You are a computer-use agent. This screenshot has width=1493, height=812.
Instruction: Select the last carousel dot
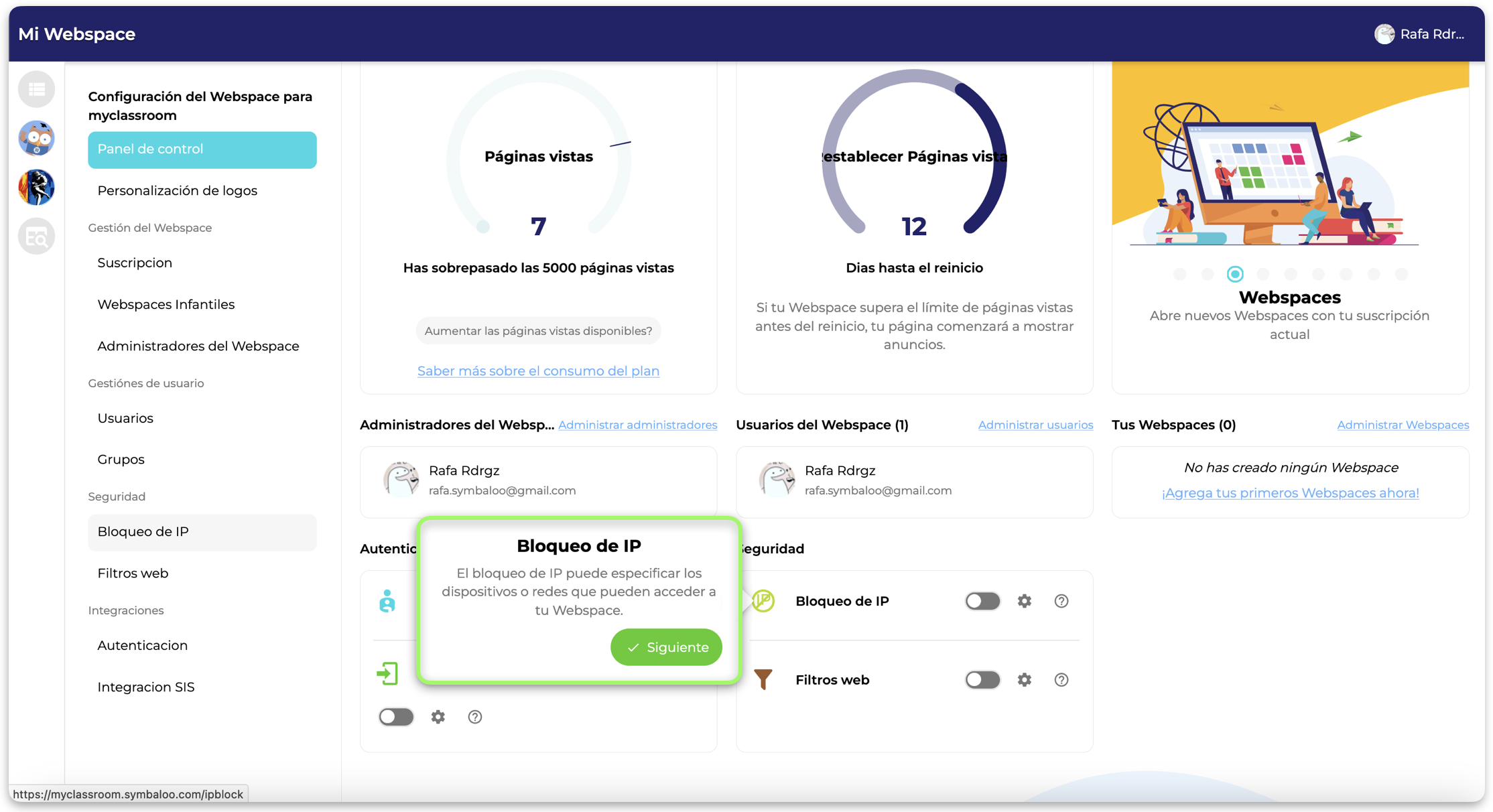point(1401,274)
